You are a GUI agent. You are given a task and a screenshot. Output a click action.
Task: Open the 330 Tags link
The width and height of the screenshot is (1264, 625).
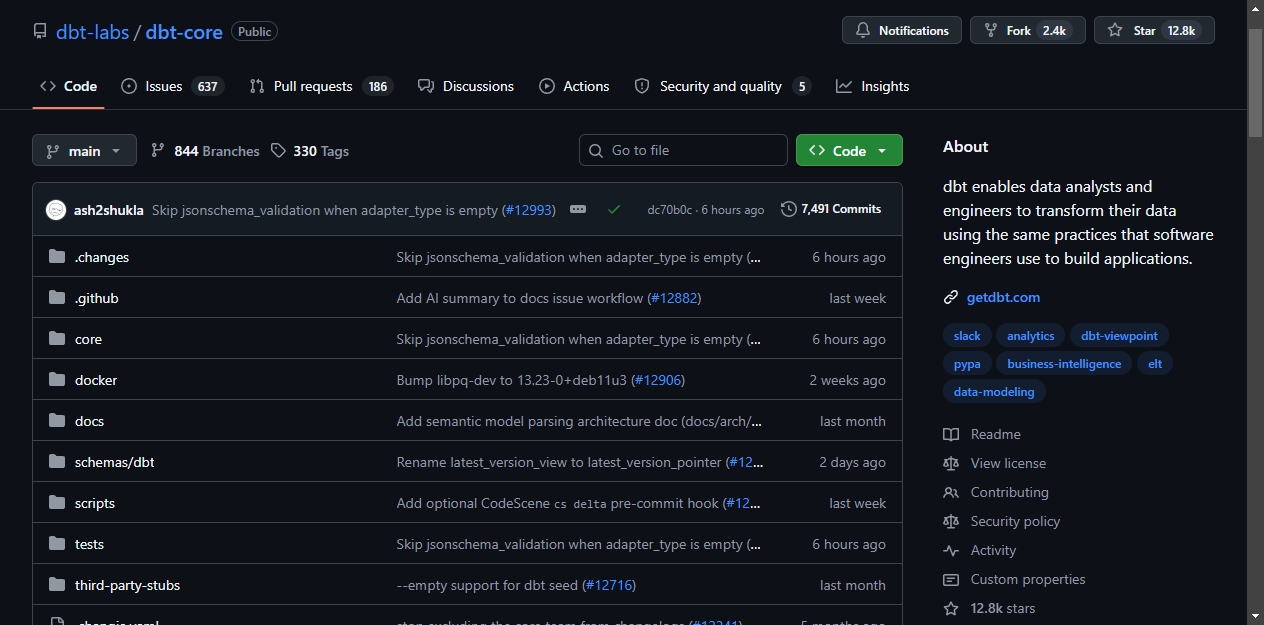click(309, 151)
